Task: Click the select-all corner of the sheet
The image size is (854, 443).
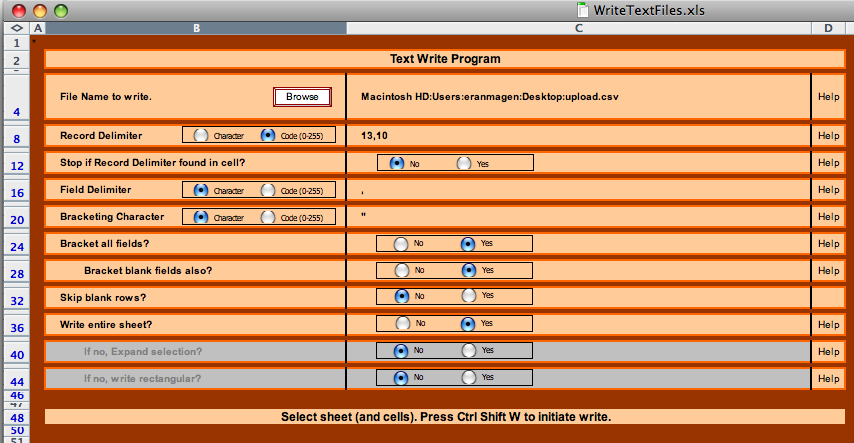Action: click(16, 28)
